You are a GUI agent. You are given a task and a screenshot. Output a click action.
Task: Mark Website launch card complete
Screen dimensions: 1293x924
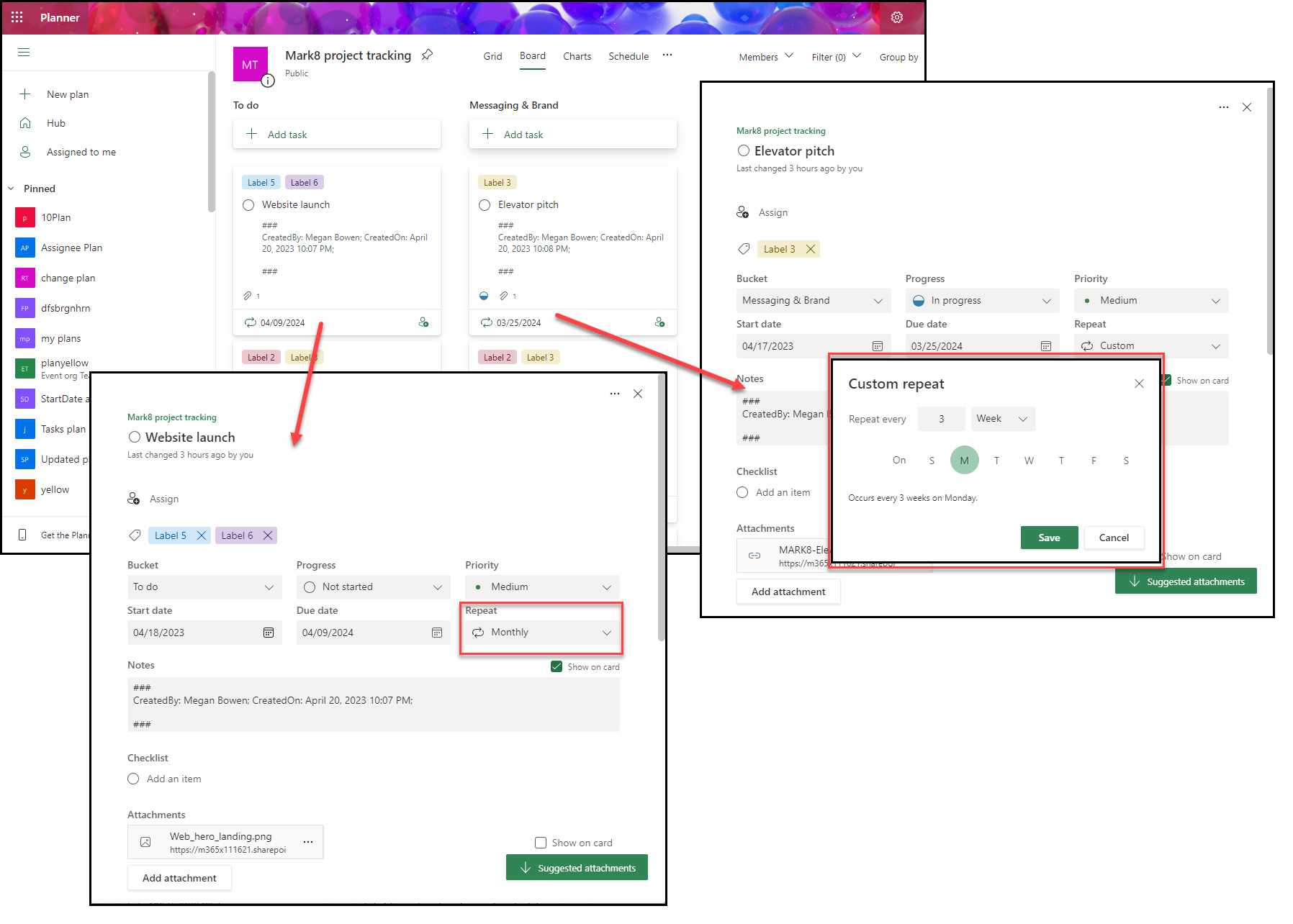click(x=248, y=205)
